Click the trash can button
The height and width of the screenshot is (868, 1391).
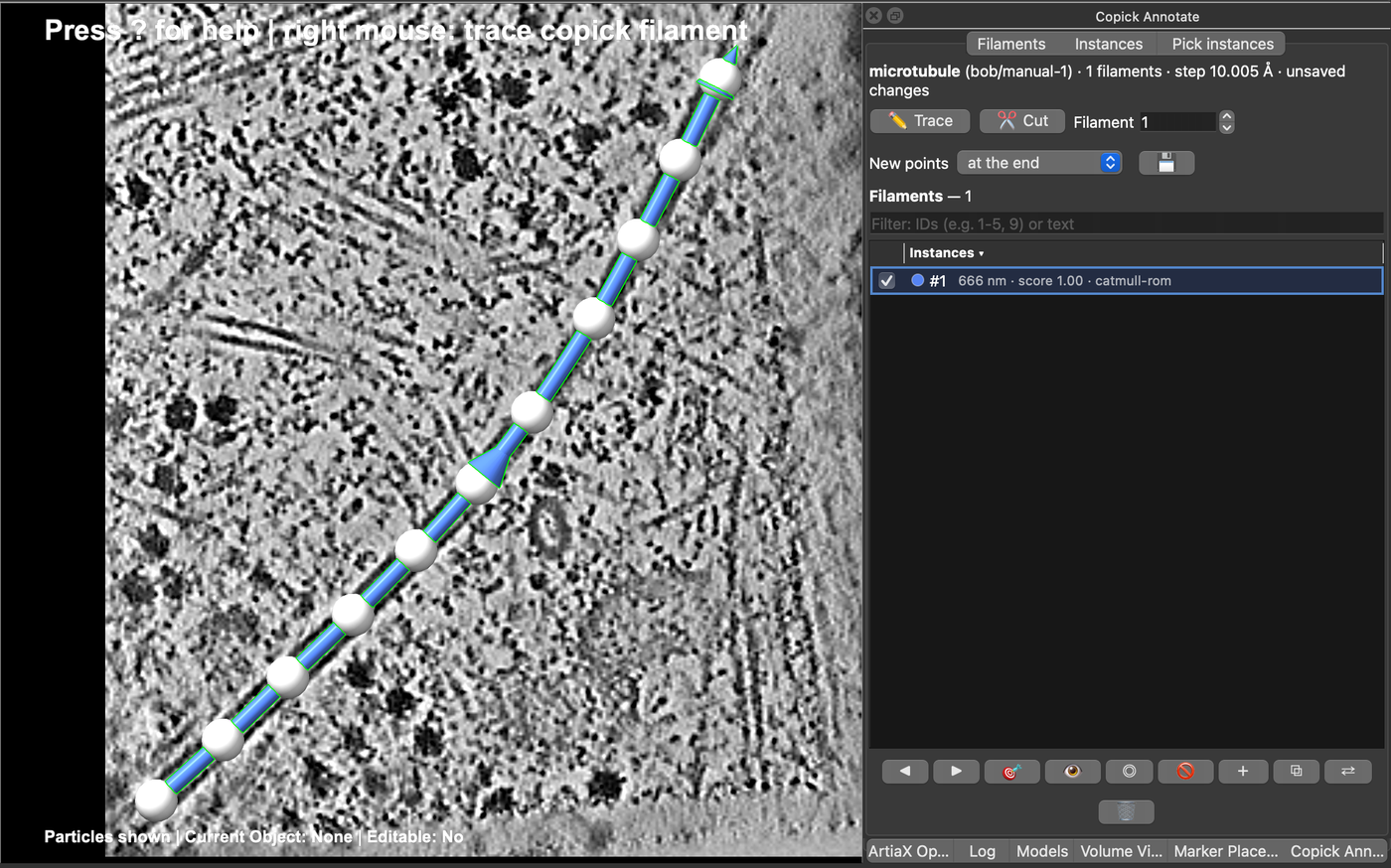(1126, 812)
